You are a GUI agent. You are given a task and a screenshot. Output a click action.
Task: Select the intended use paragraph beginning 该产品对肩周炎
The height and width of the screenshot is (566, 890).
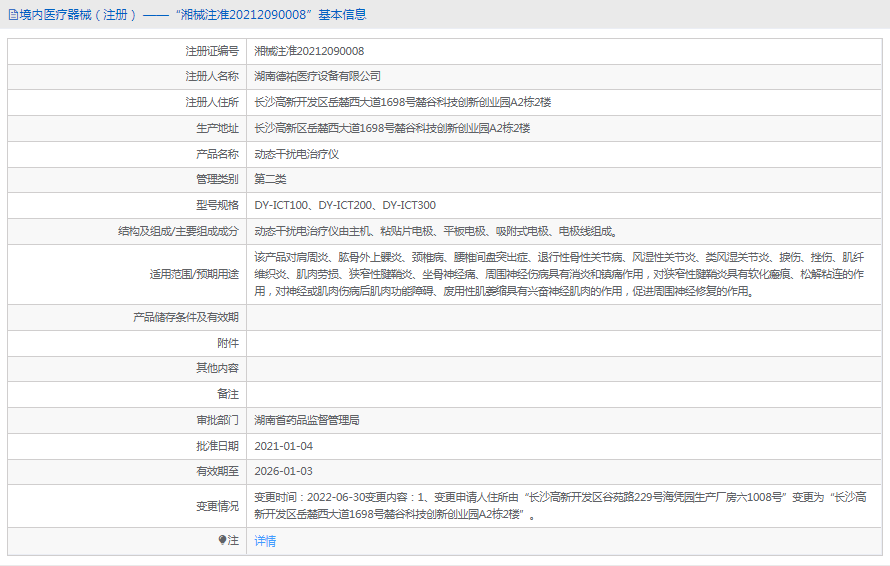[559, 274]
